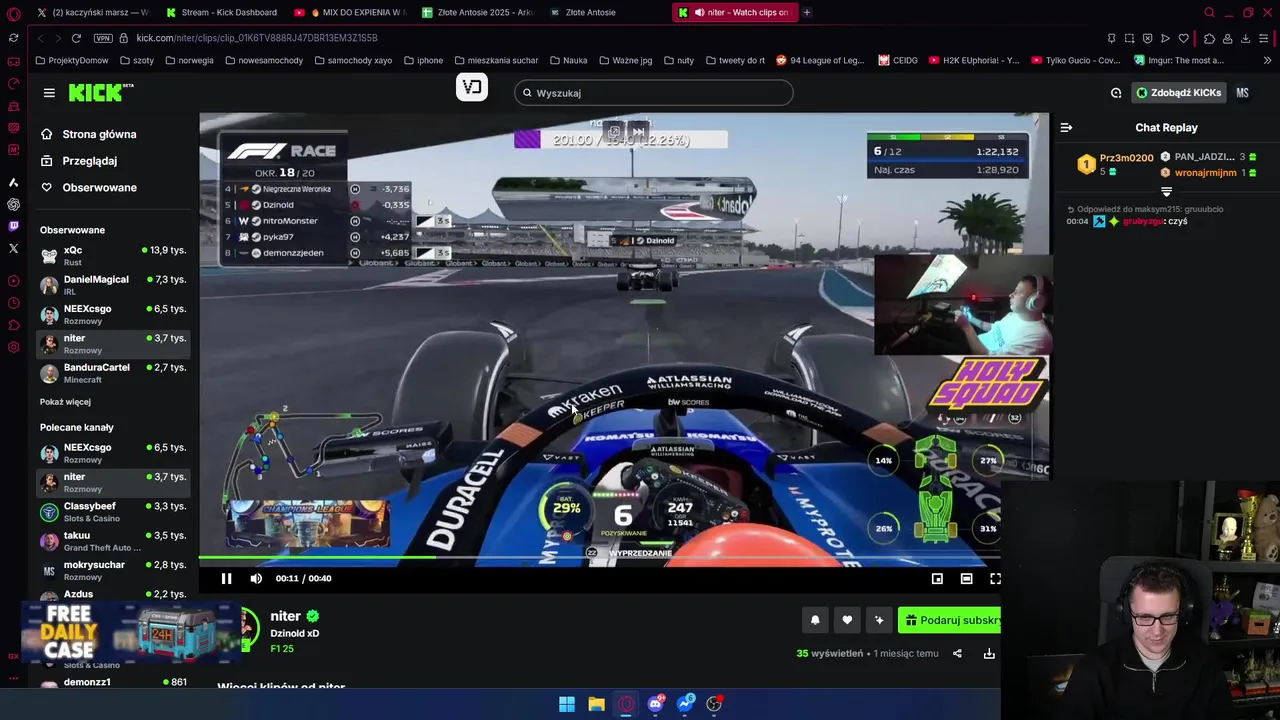The height and width of the screenshot is (720, 1280).
Task: Open Strona główna in the sidebar
Action: pos(99,134)
